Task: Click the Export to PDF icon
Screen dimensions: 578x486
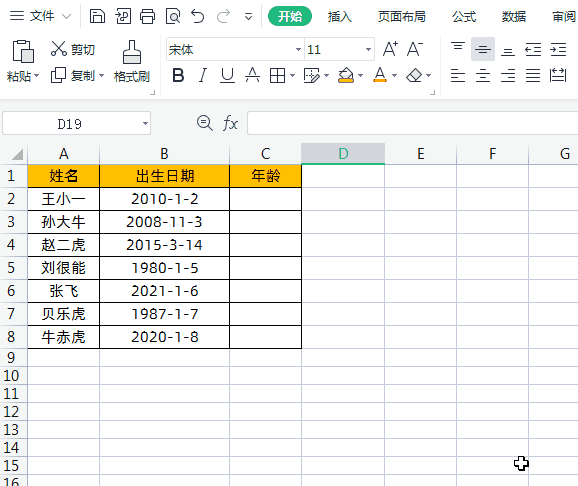Action: tap(123, 16)
